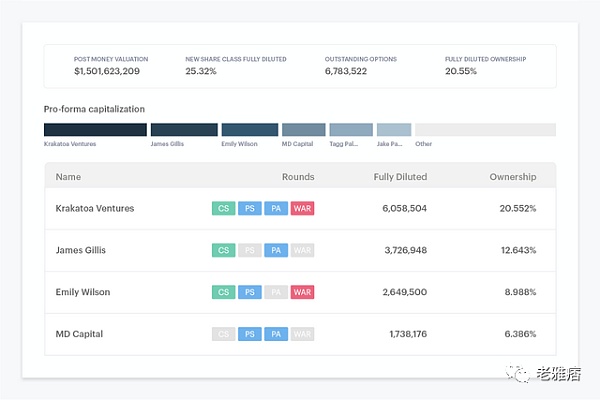
Task: Select the blue PS badge for MD Capital
Action: (250, 334)
